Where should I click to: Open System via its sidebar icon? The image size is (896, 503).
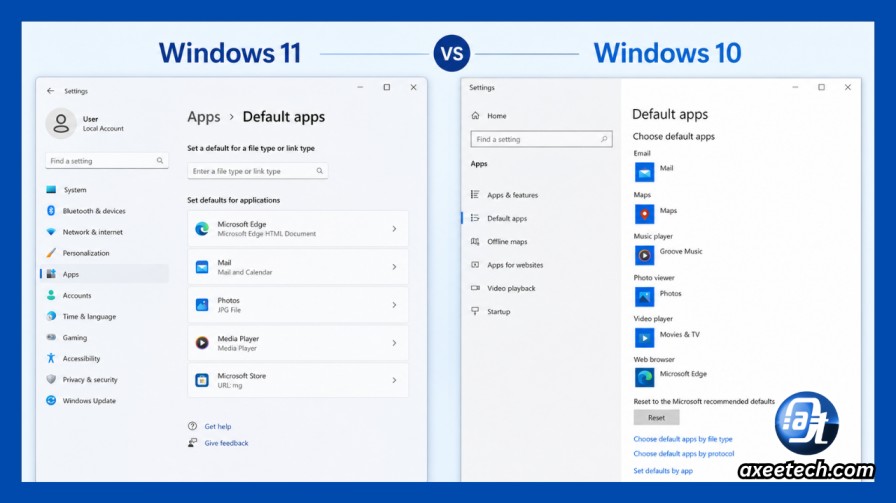click(51, 190)
